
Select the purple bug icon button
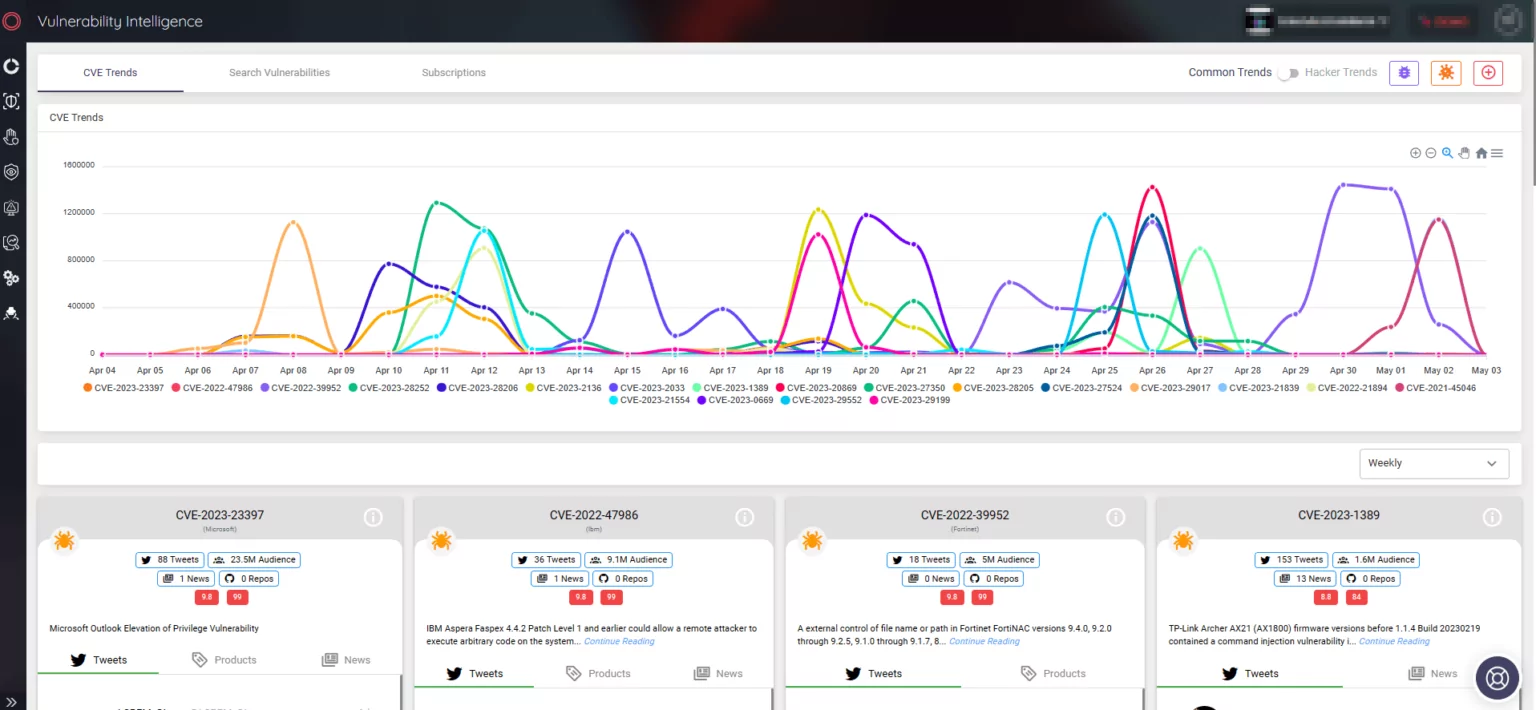1403,72
